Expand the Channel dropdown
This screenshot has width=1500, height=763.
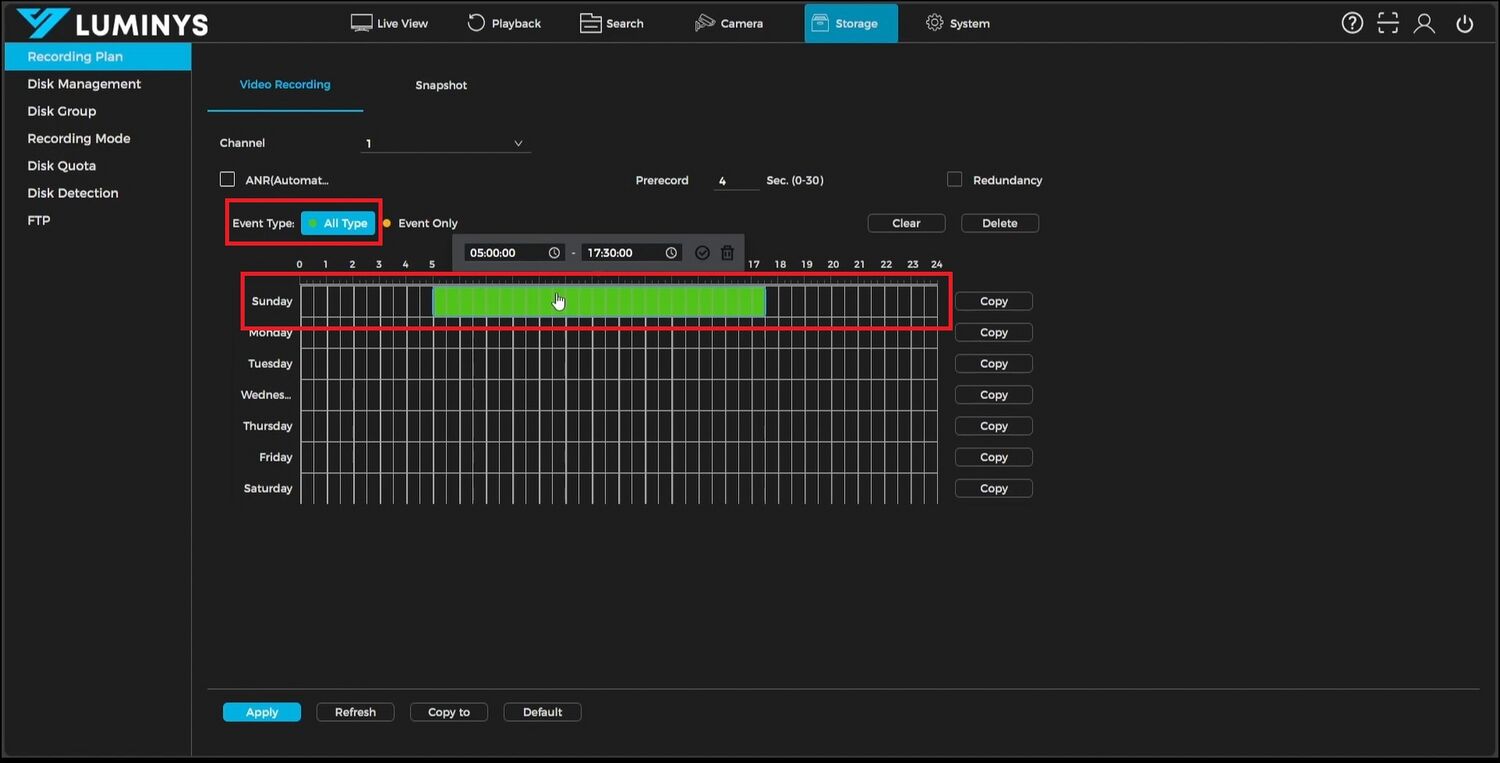pos(445,144)
